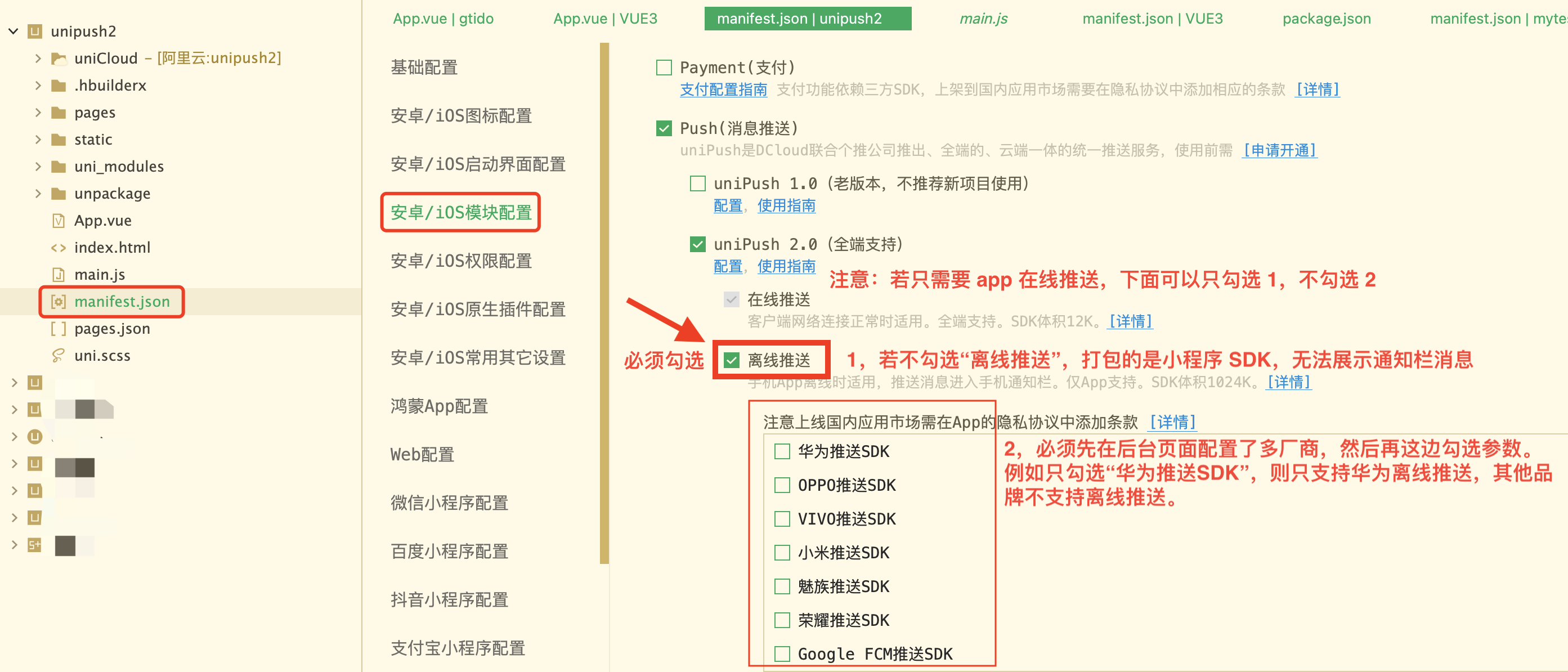The height and width of the screenshot is (672, 1568).
Task: Click the manifest.json gear file icon
Action: 59,301
